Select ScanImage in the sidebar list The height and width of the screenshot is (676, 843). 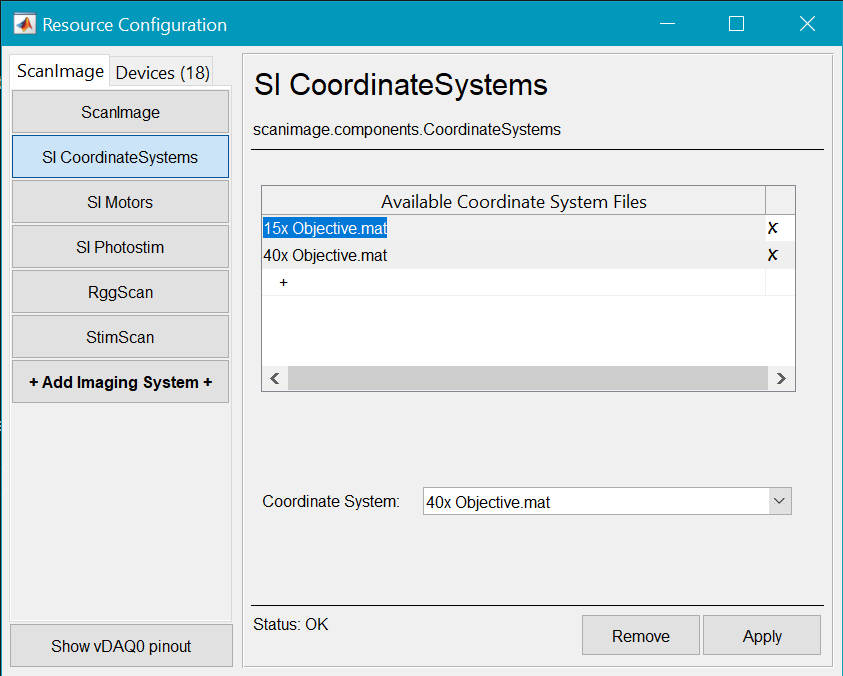pos(120,112)
